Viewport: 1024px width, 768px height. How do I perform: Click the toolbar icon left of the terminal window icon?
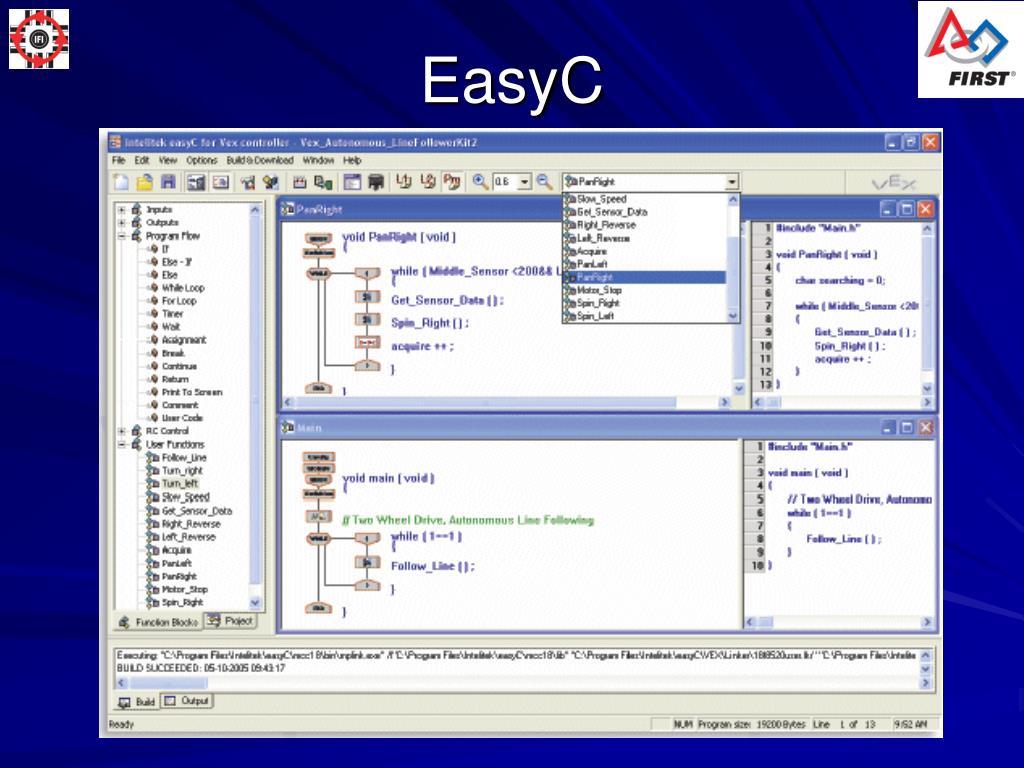coord(323,182)
